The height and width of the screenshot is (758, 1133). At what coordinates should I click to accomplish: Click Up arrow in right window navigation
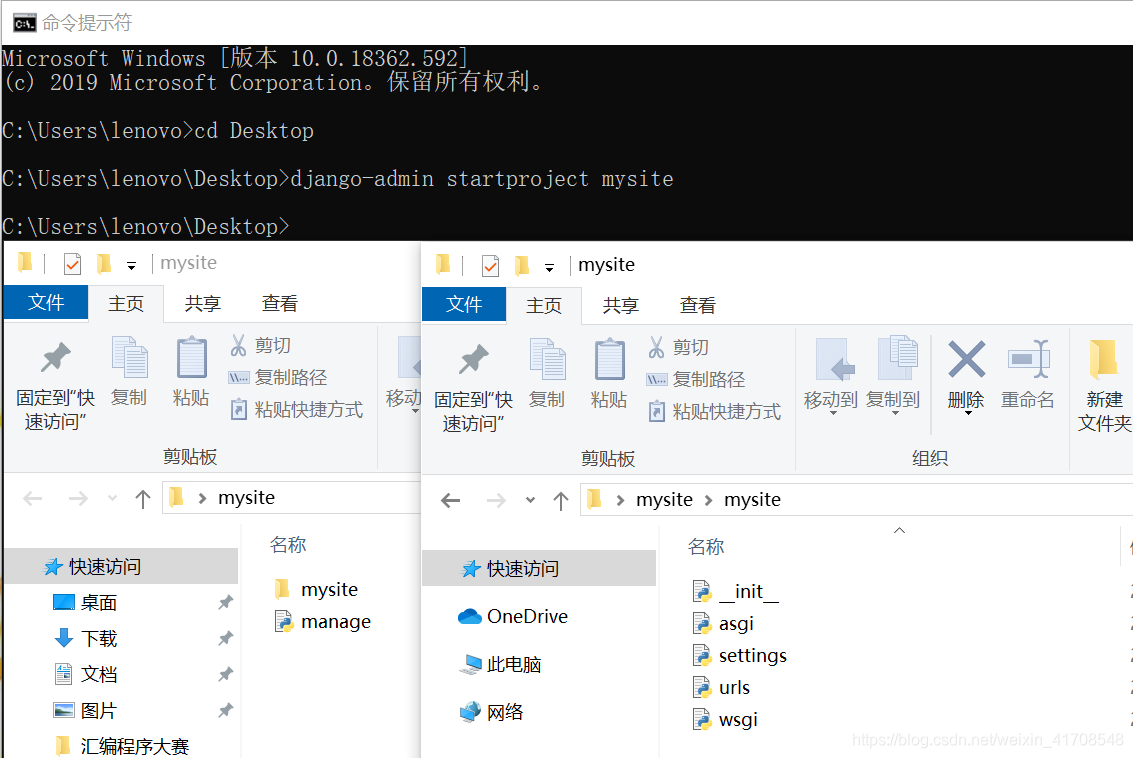pyautogui.click(x=561, y=501)
